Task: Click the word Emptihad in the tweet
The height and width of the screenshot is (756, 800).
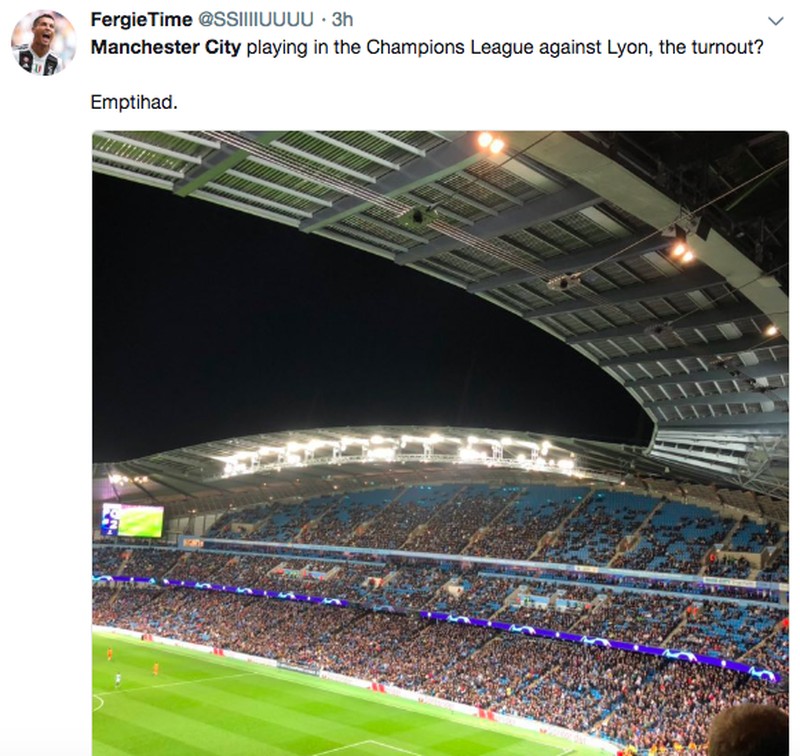Action: click(134, 102)
